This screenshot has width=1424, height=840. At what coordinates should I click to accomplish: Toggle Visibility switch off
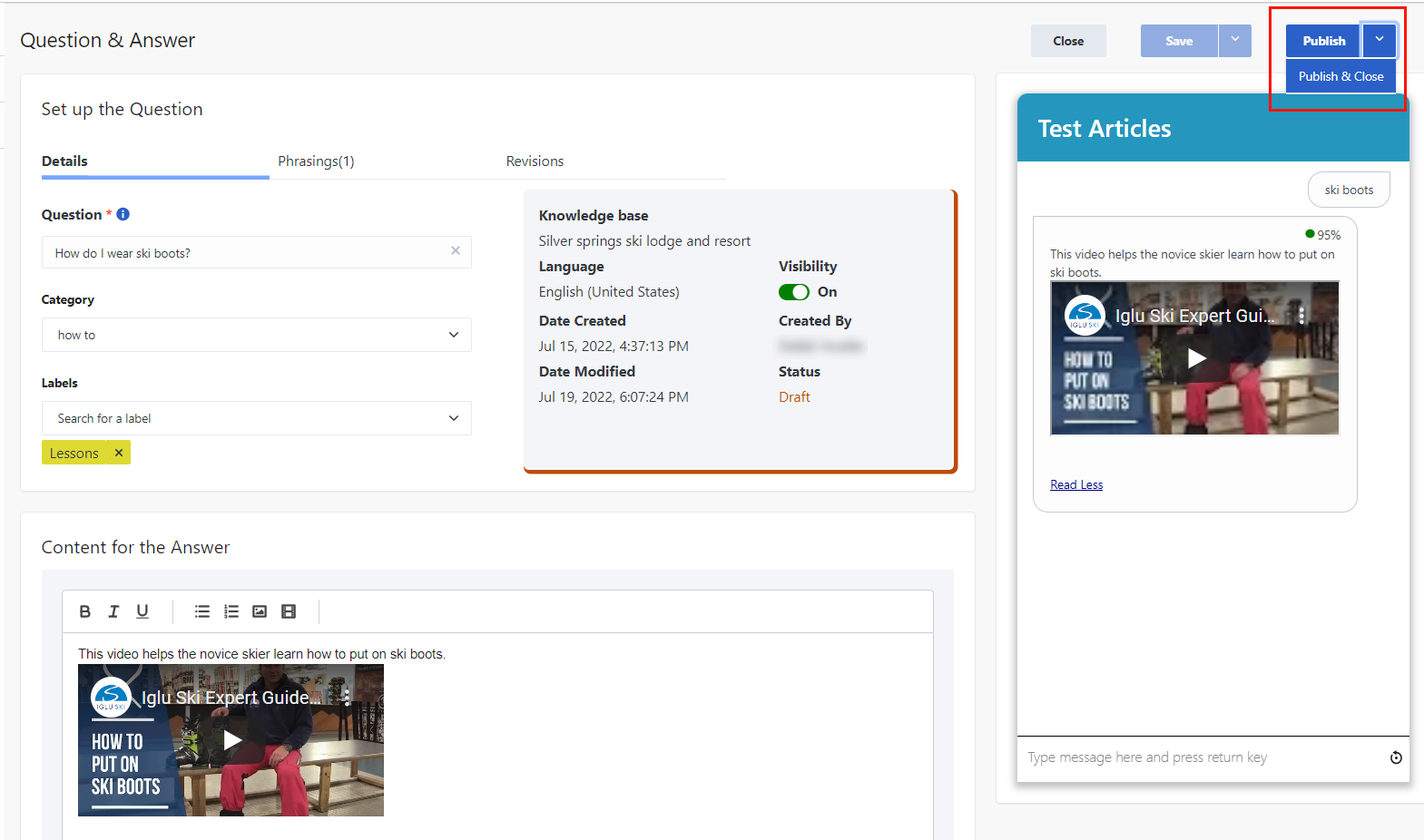point(794,292)
